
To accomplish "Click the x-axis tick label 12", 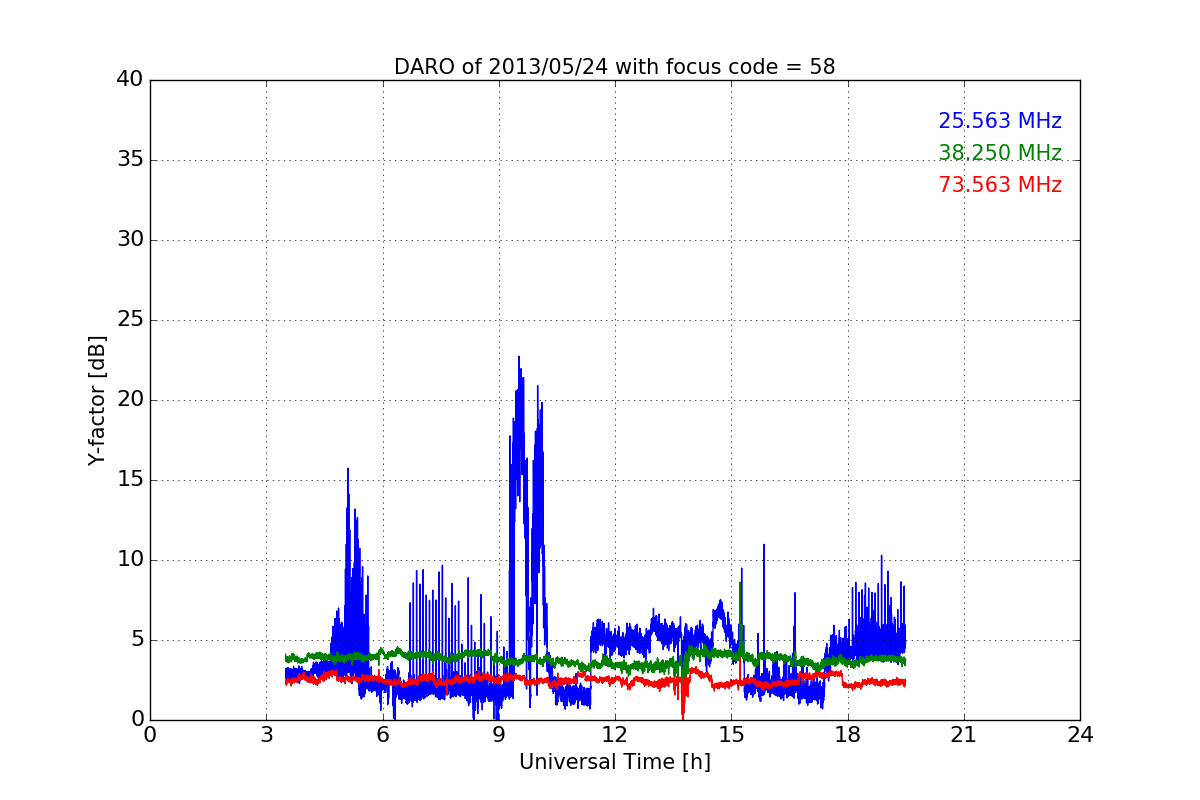I will [615, 735].
